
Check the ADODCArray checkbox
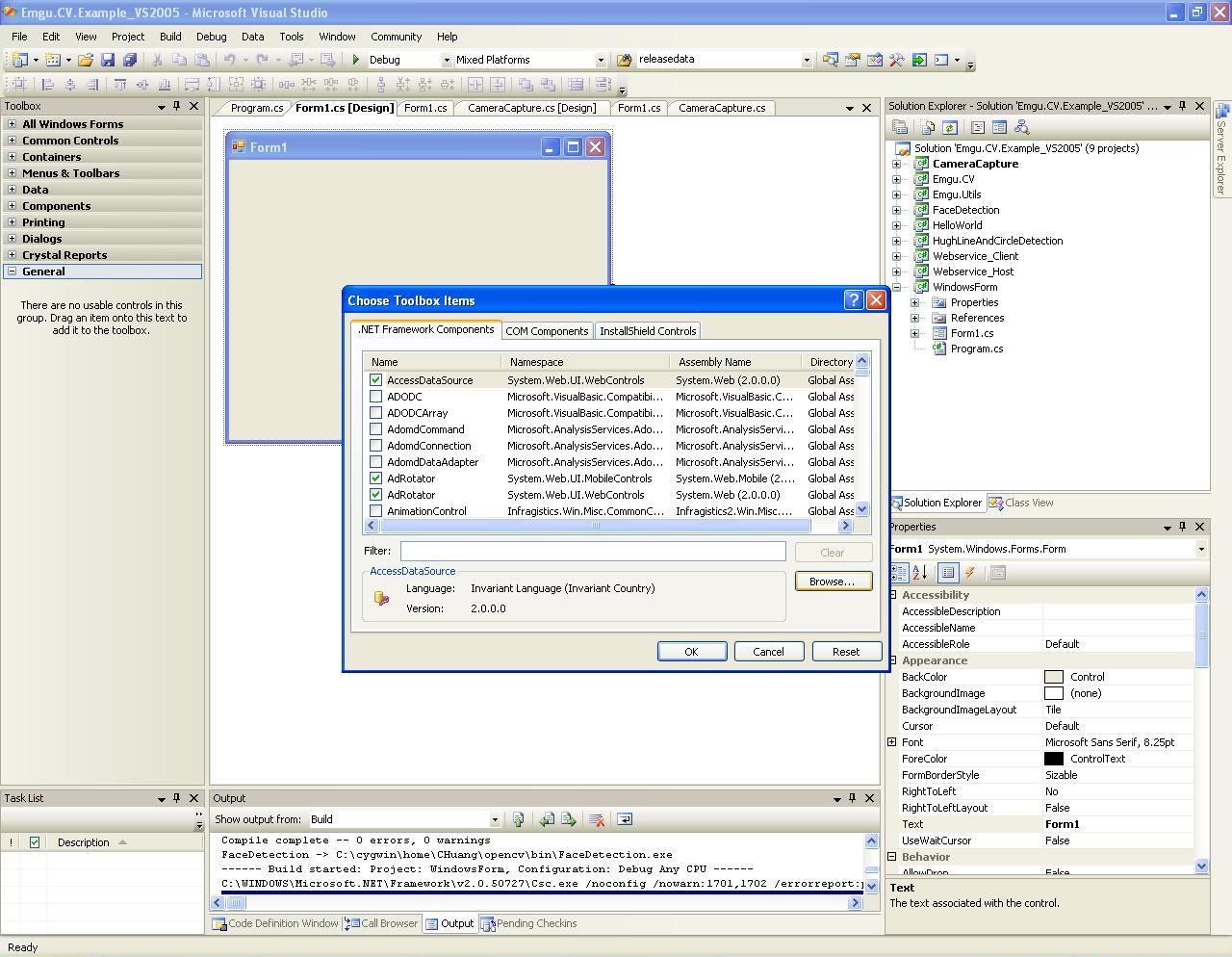coord(375,413)
